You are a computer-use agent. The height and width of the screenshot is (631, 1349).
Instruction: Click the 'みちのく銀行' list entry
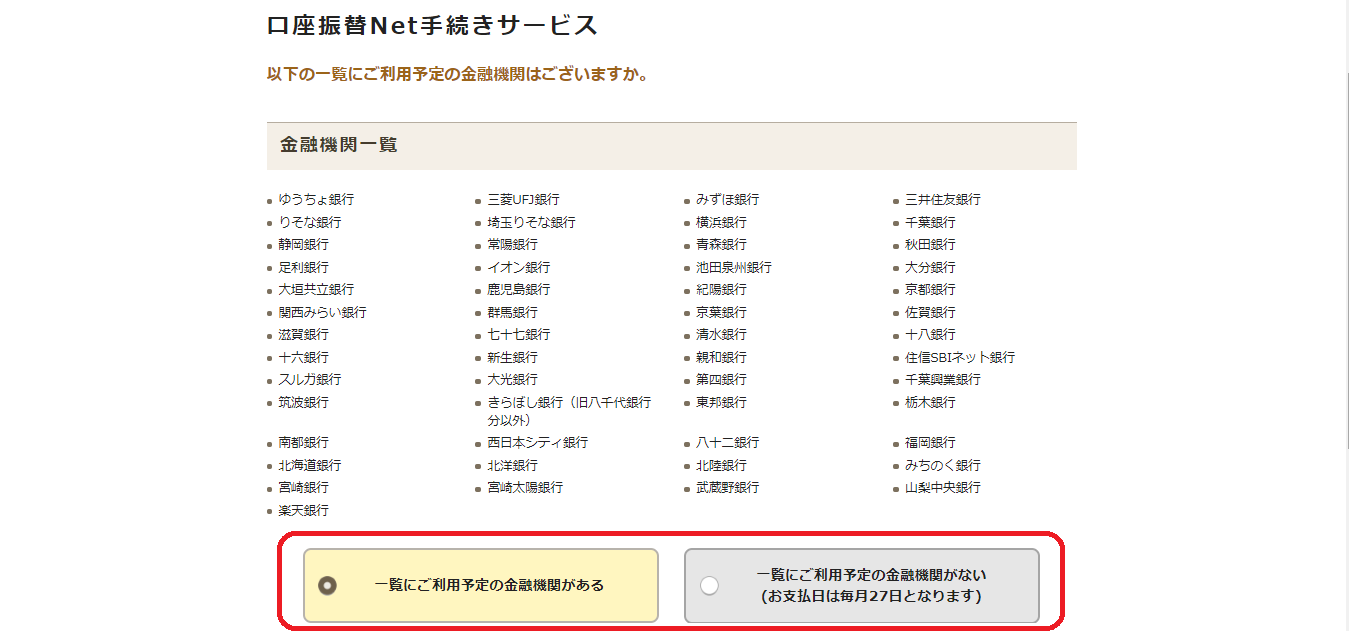[x=942, y=465]
